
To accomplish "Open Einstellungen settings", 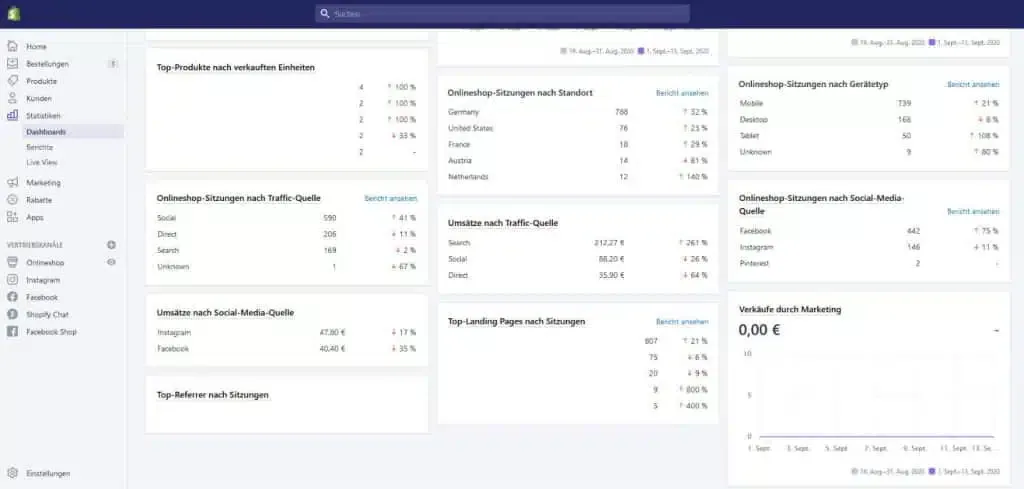I will [x=48, y=473].
